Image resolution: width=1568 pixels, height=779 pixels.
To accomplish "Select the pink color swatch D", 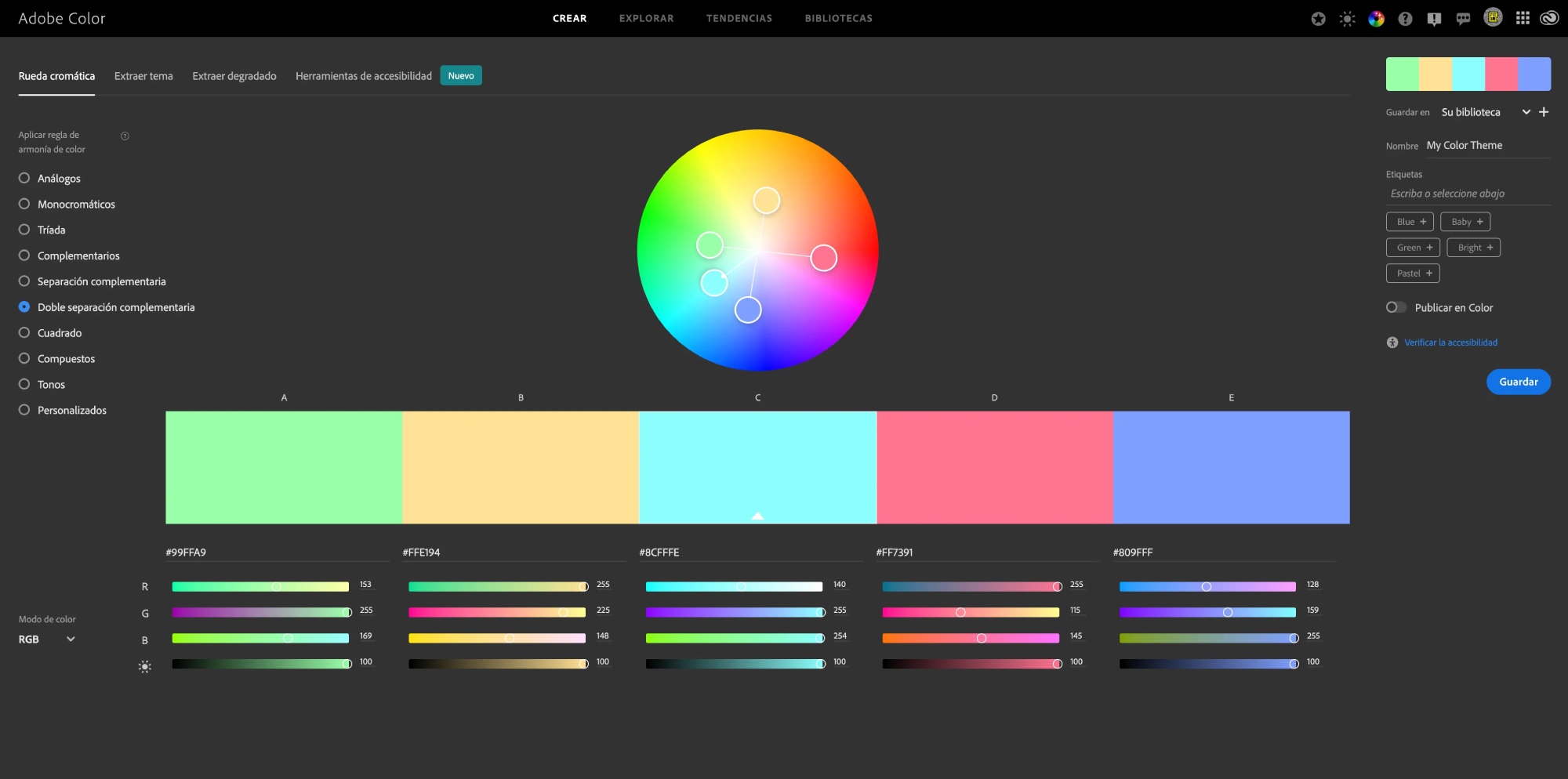I will [994, 467].
